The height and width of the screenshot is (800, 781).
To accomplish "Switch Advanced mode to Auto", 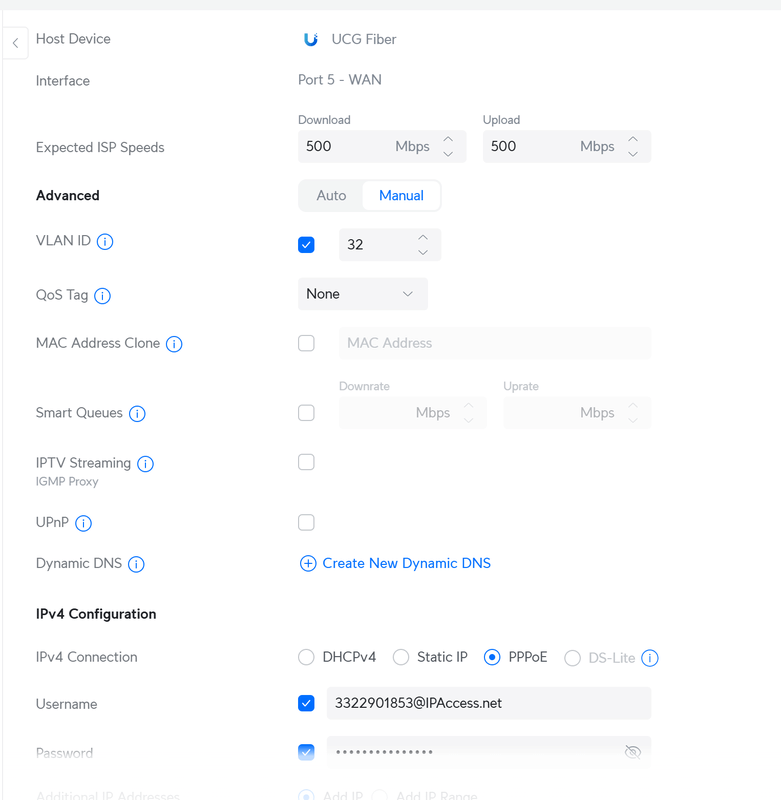I will 331,195.
